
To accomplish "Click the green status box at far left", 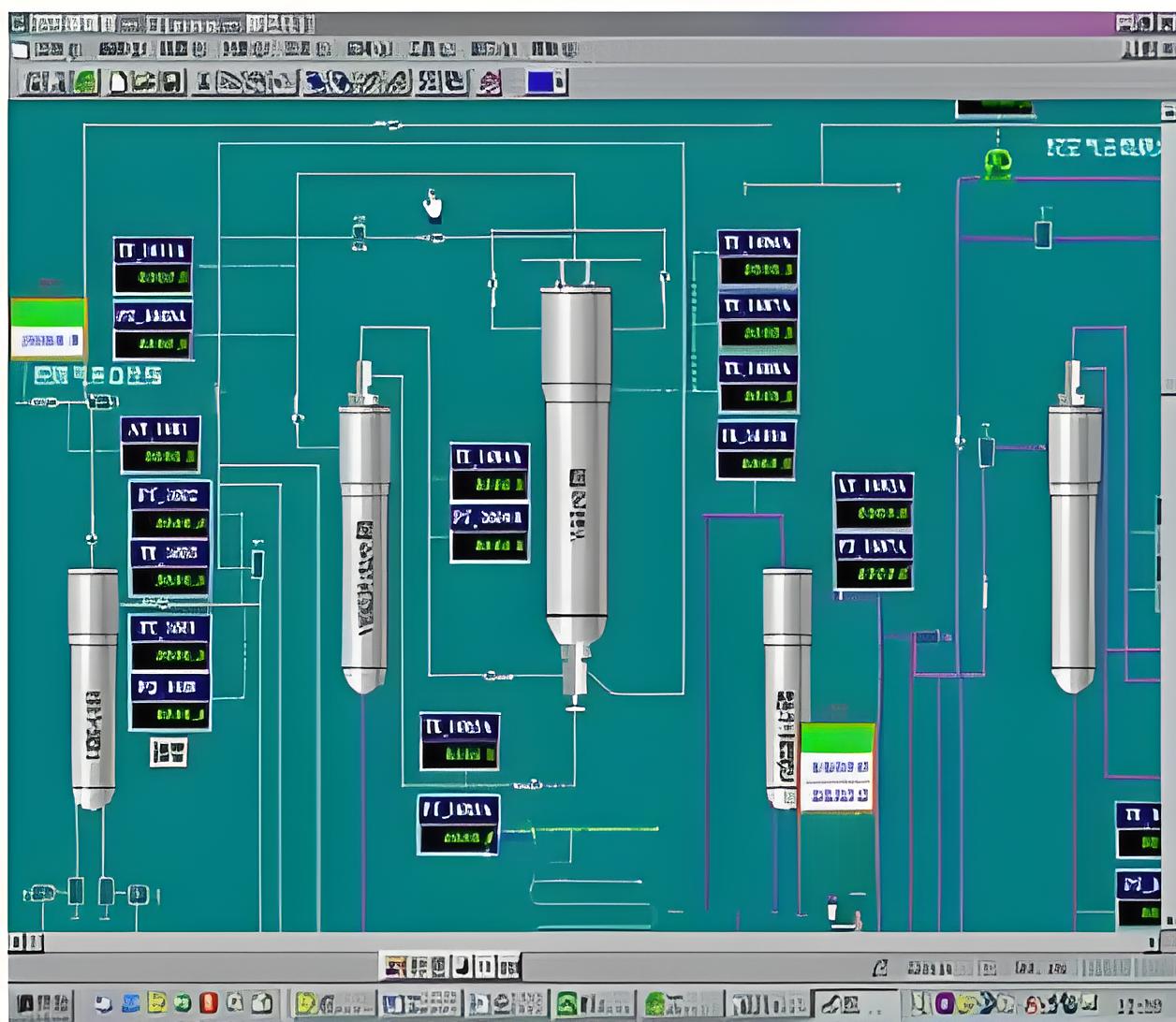I will [48, 328].
